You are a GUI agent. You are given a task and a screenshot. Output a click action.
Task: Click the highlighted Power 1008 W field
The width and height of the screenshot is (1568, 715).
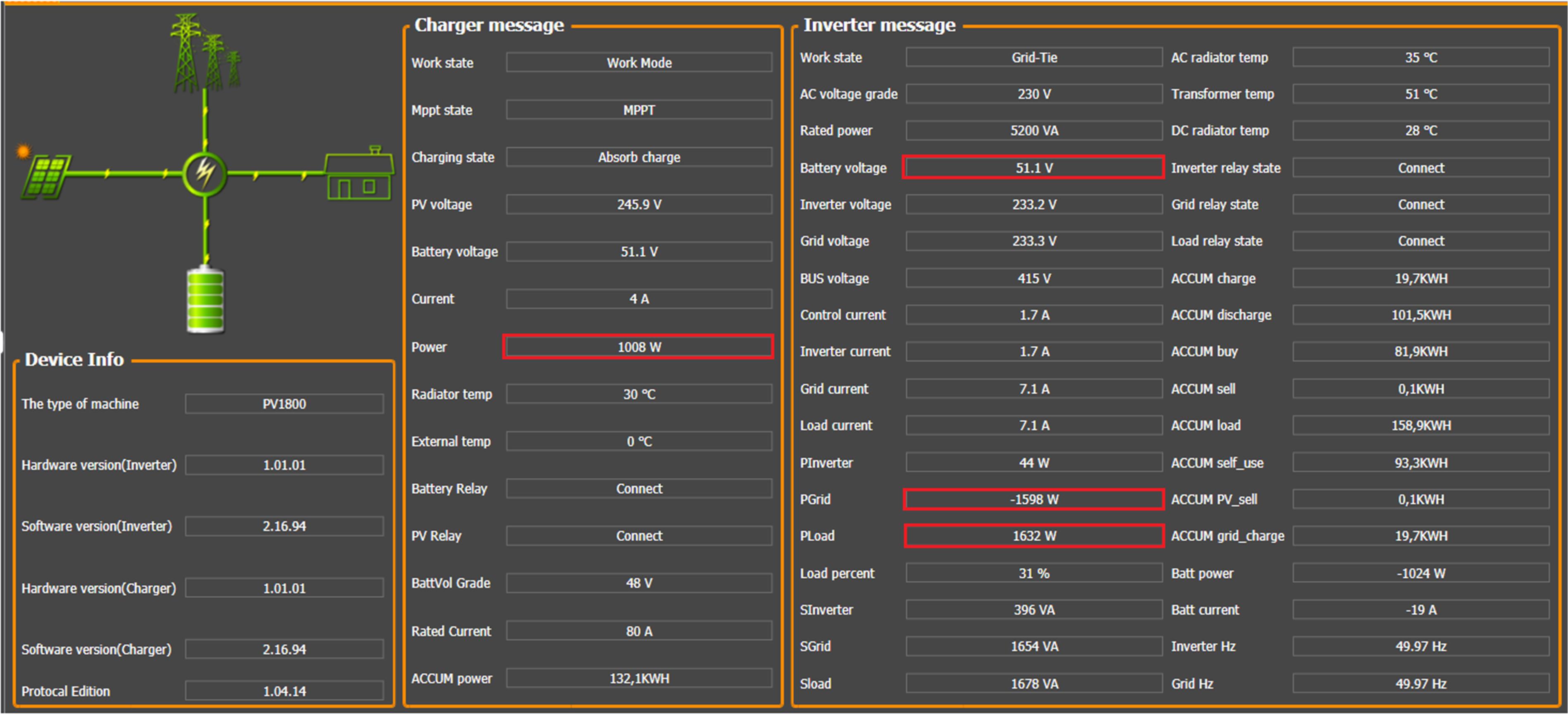[638, 347]
